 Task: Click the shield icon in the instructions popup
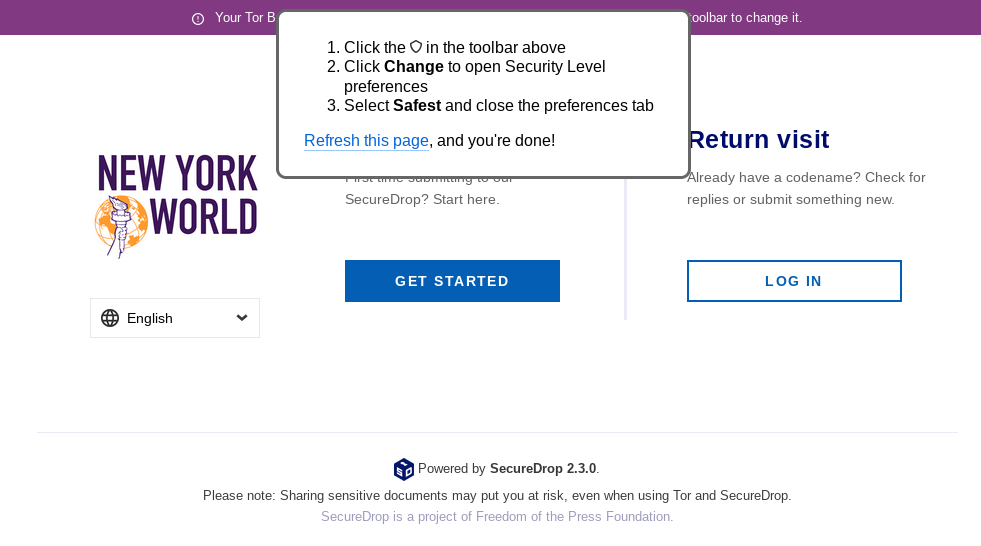coord(416,47)
